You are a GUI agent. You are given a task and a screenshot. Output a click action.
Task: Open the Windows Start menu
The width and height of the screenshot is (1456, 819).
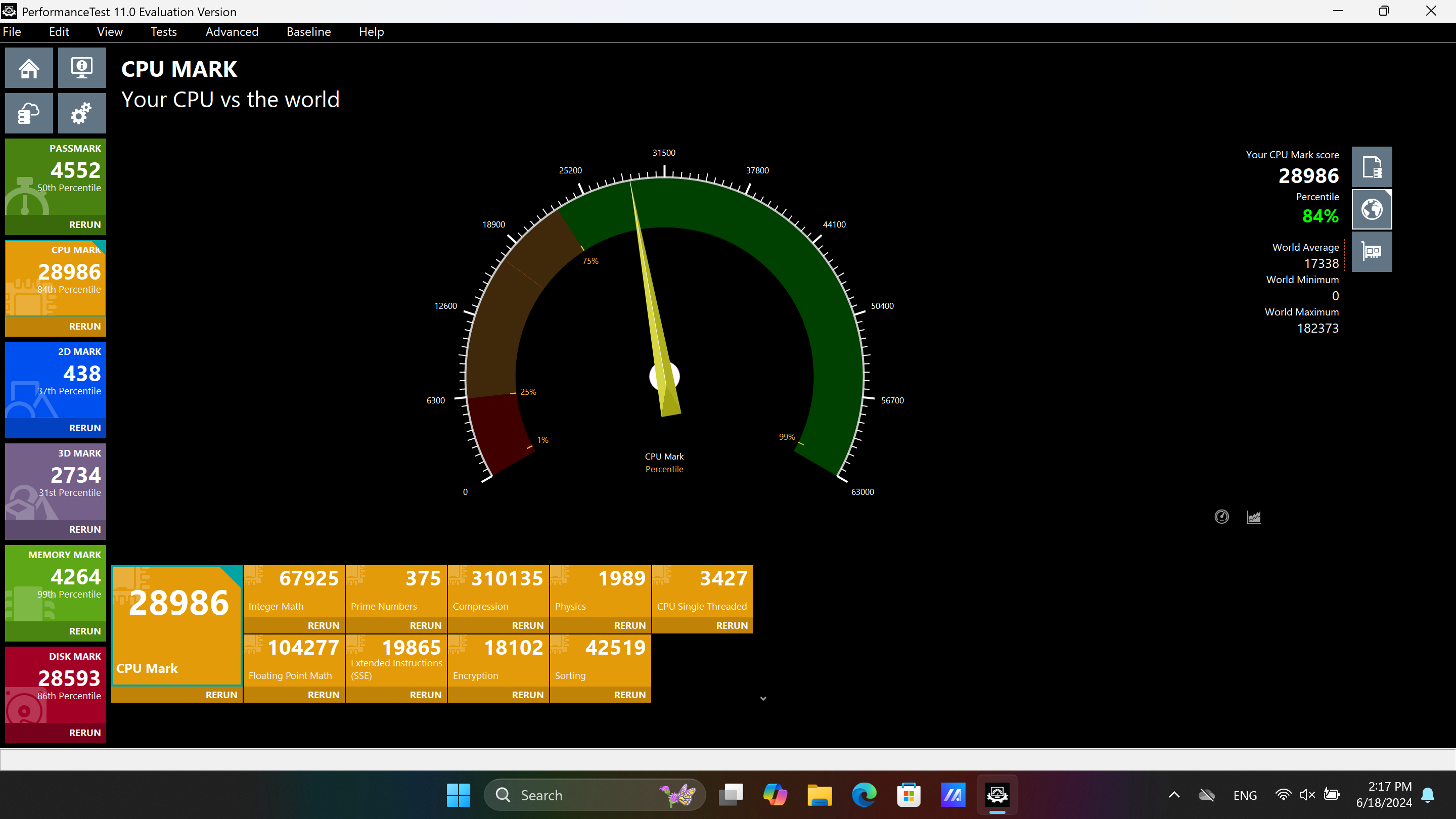[458, 795]
